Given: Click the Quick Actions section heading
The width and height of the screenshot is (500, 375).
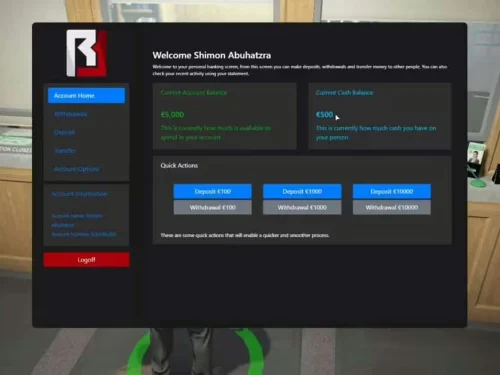Looking at the screenshot, I should coord(179,165).
